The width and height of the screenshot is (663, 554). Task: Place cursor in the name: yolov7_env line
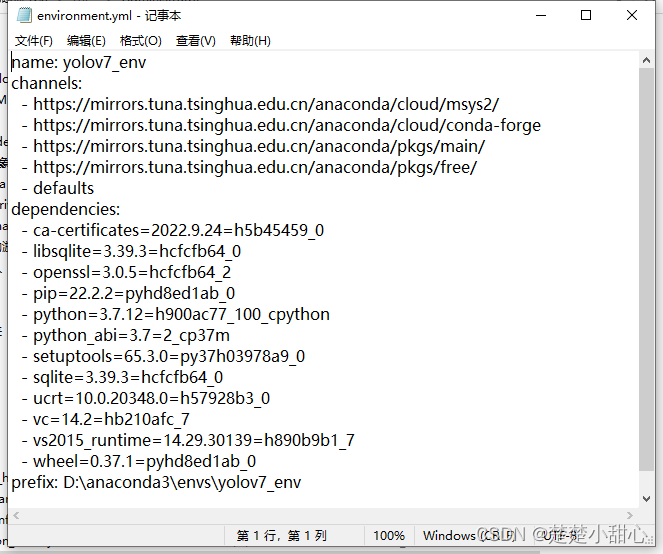tap(79, 62)
